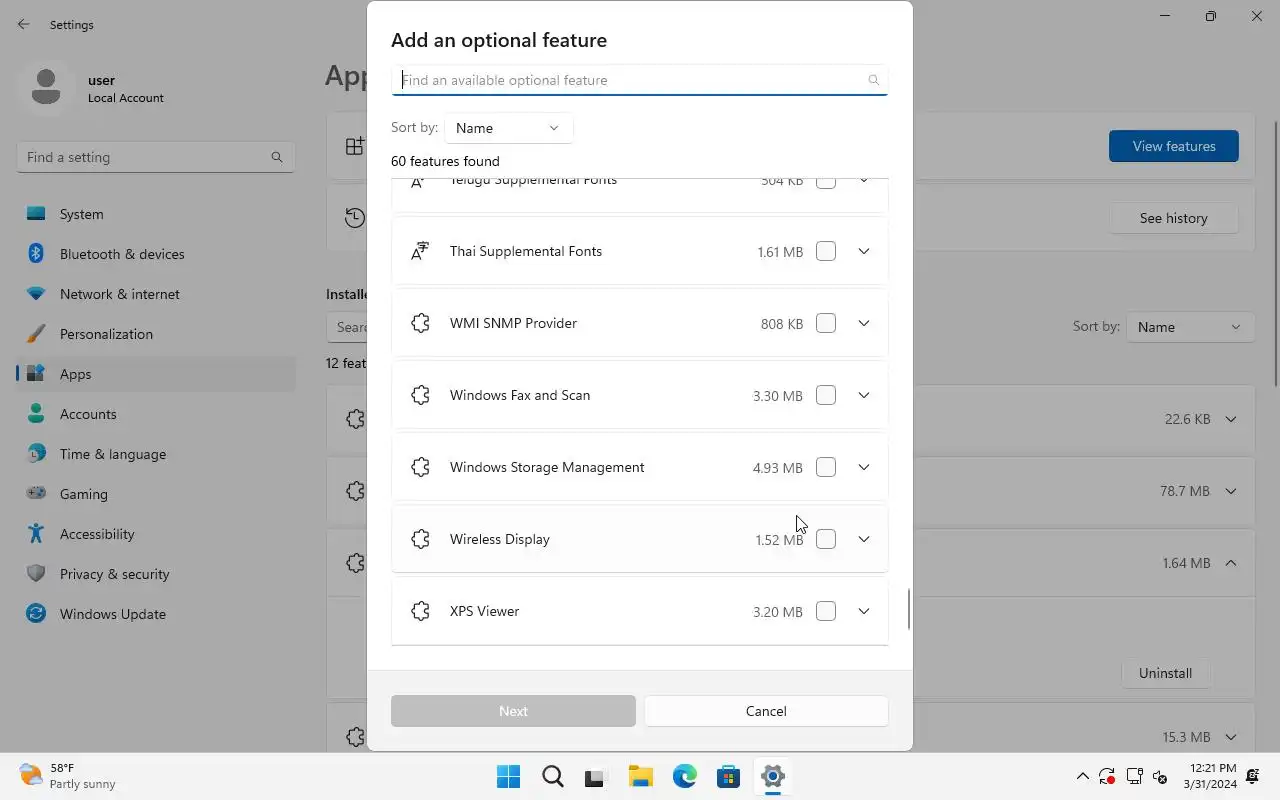Click the Thai Supplemental Fonts font icon
The width and height of the screenshot is (1280, 800).
(420, 251)
